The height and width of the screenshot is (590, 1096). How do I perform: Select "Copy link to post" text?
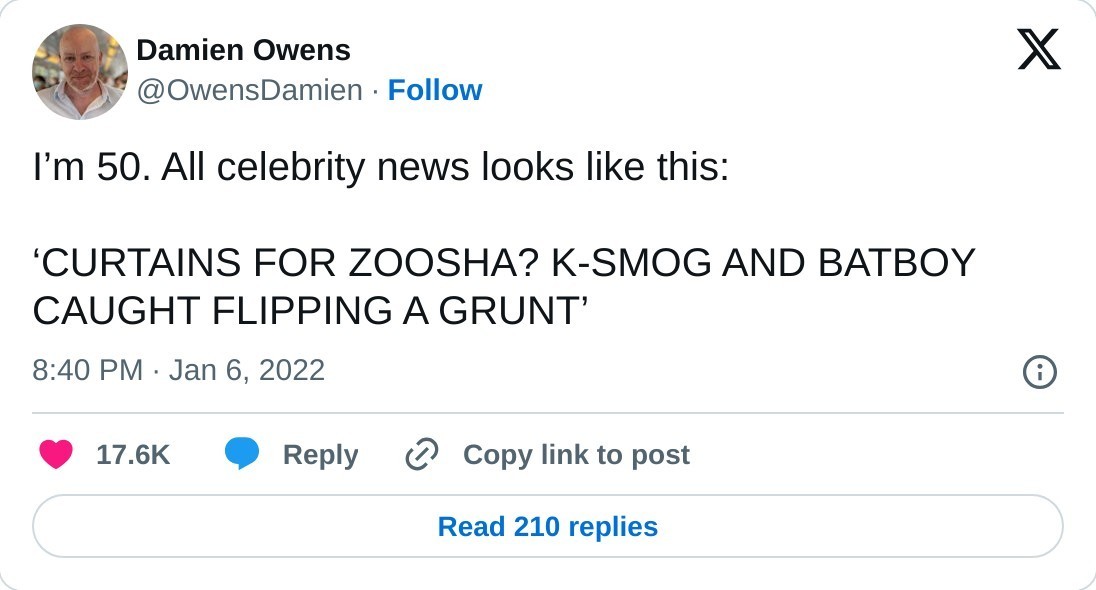[x=576, y=455]
